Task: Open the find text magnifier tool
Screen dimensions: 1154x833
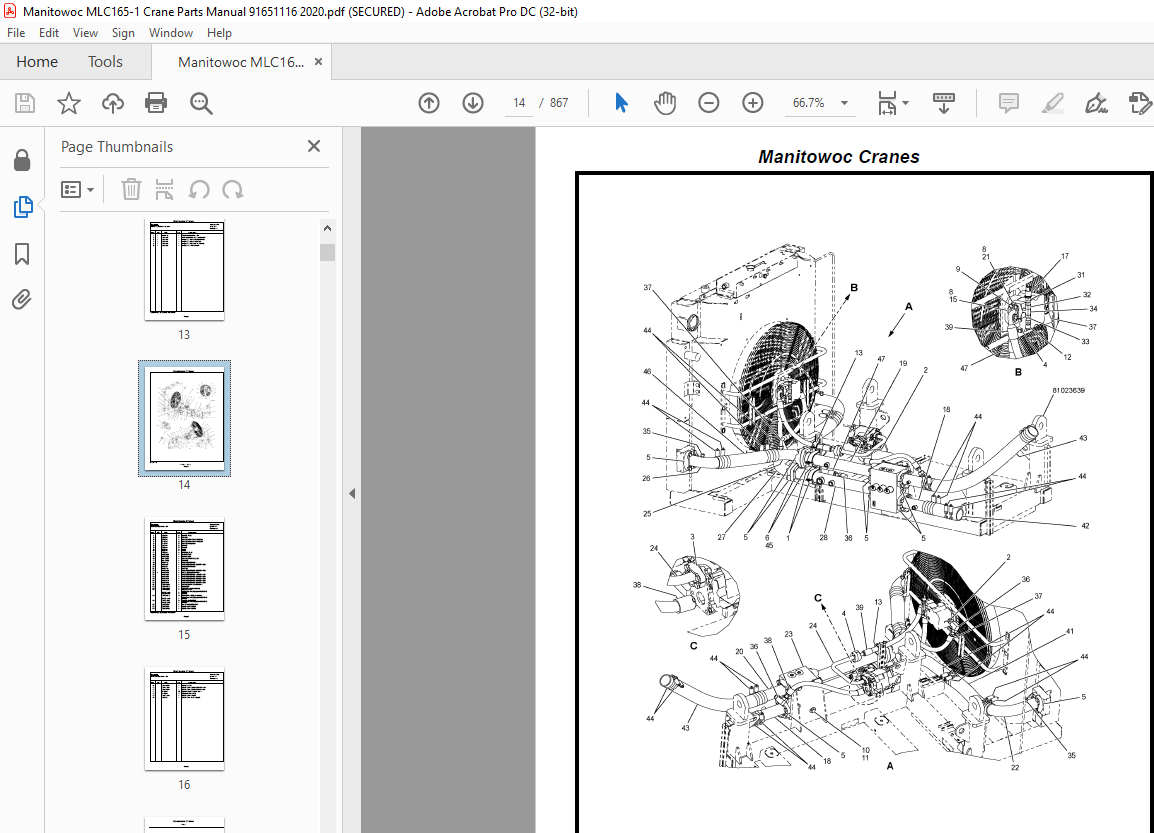Action: click(x=201, y=103)
